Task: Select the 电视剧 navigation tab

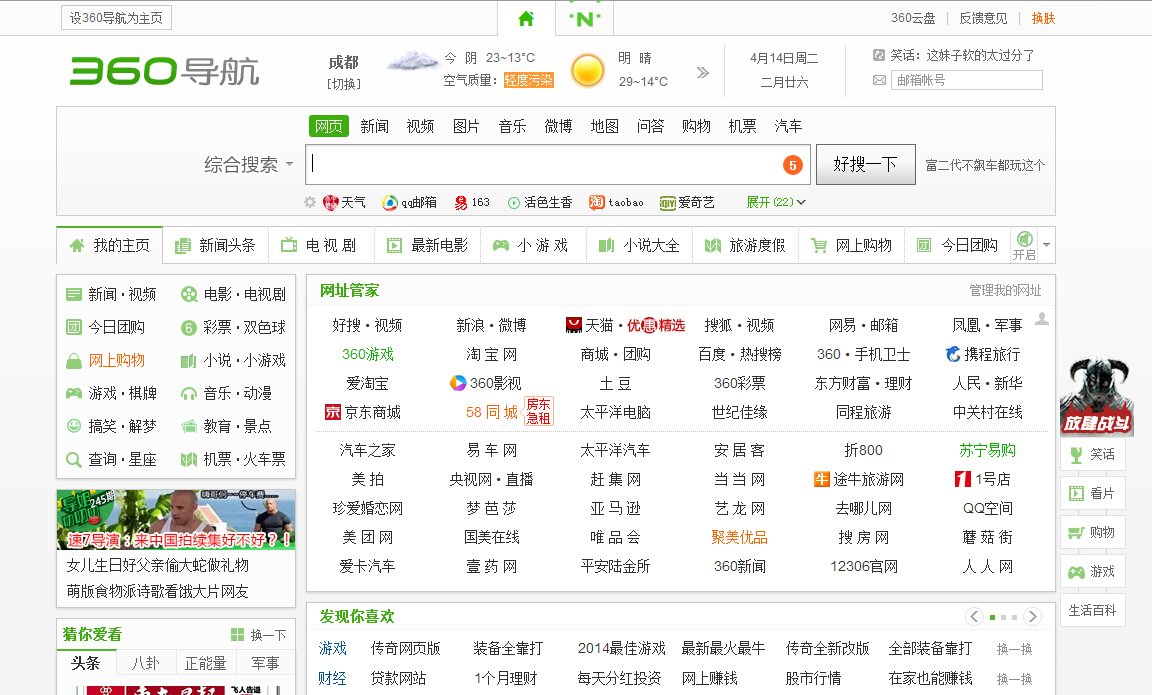Action: [x=320, y=244]
